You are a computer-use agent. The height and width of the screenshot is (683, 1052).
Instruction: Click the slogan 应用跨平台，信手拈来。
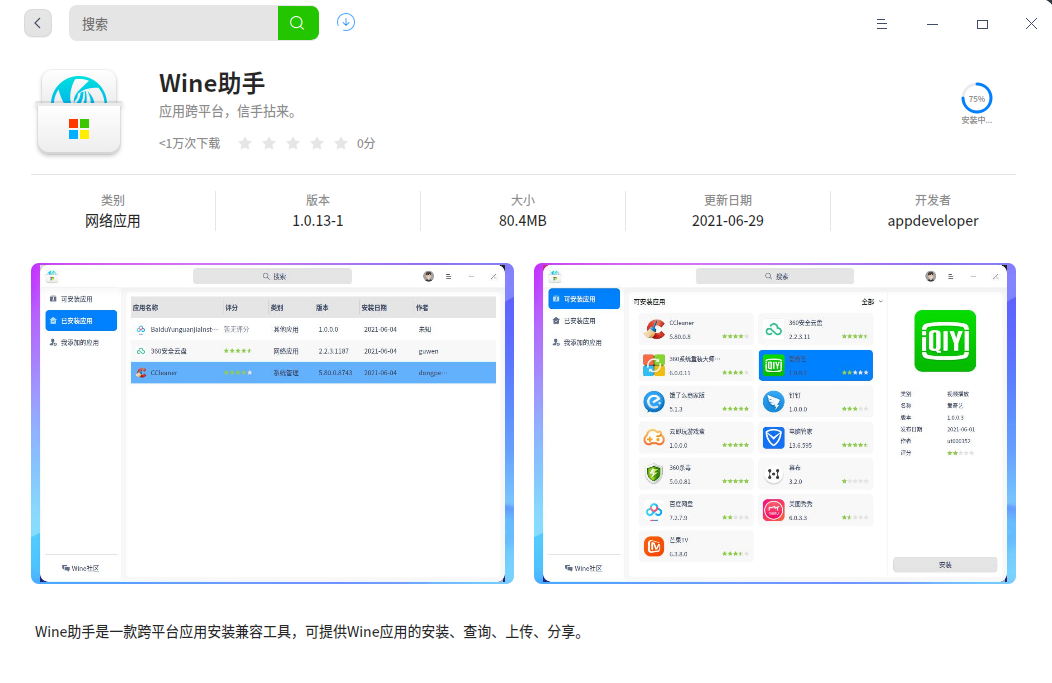228,111
